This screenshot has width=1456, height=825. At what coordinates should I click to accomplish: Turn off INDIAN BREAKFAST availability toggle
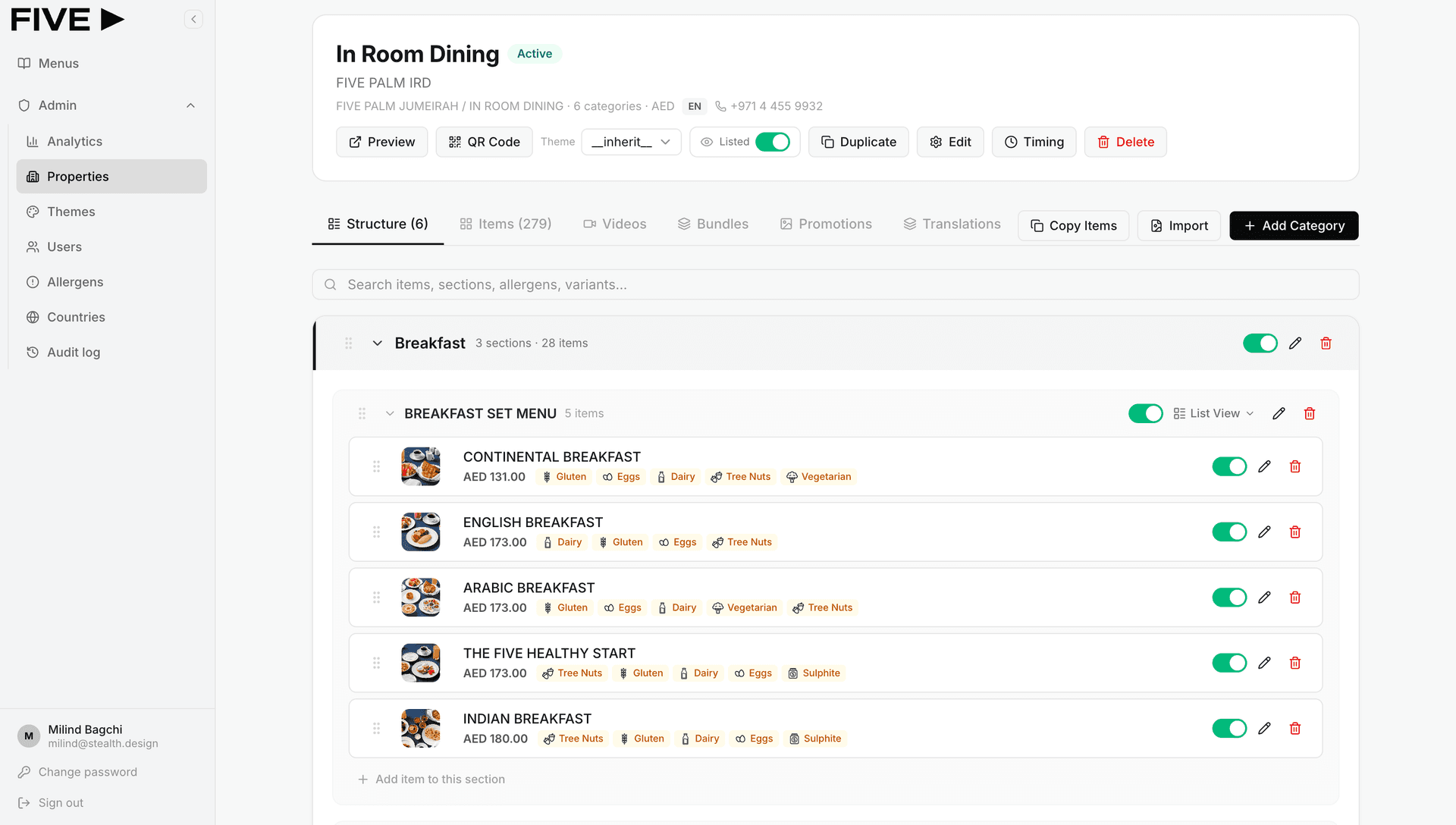pos(1229,729)
